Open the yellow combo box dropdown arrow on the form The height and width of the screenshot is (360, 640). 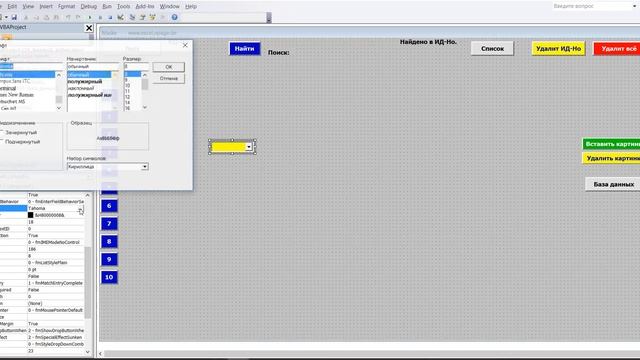click(x=249, y=147)
